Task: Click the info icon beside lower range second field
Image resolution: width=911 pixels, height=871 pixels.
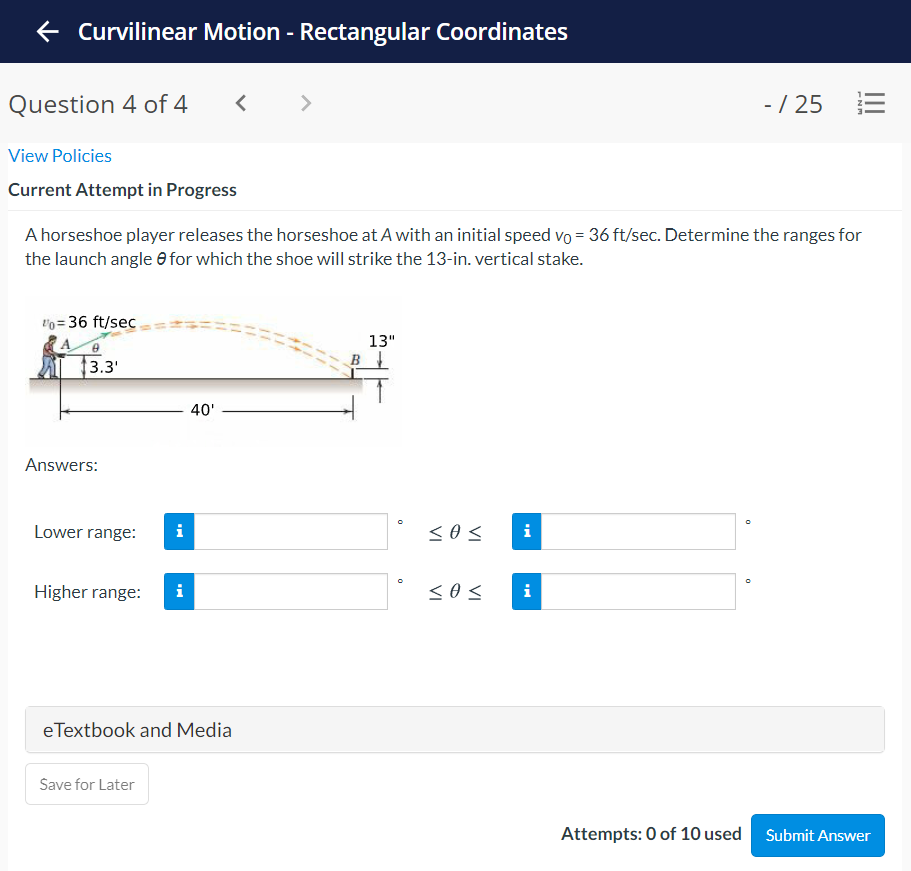Action: coord(526,531)
